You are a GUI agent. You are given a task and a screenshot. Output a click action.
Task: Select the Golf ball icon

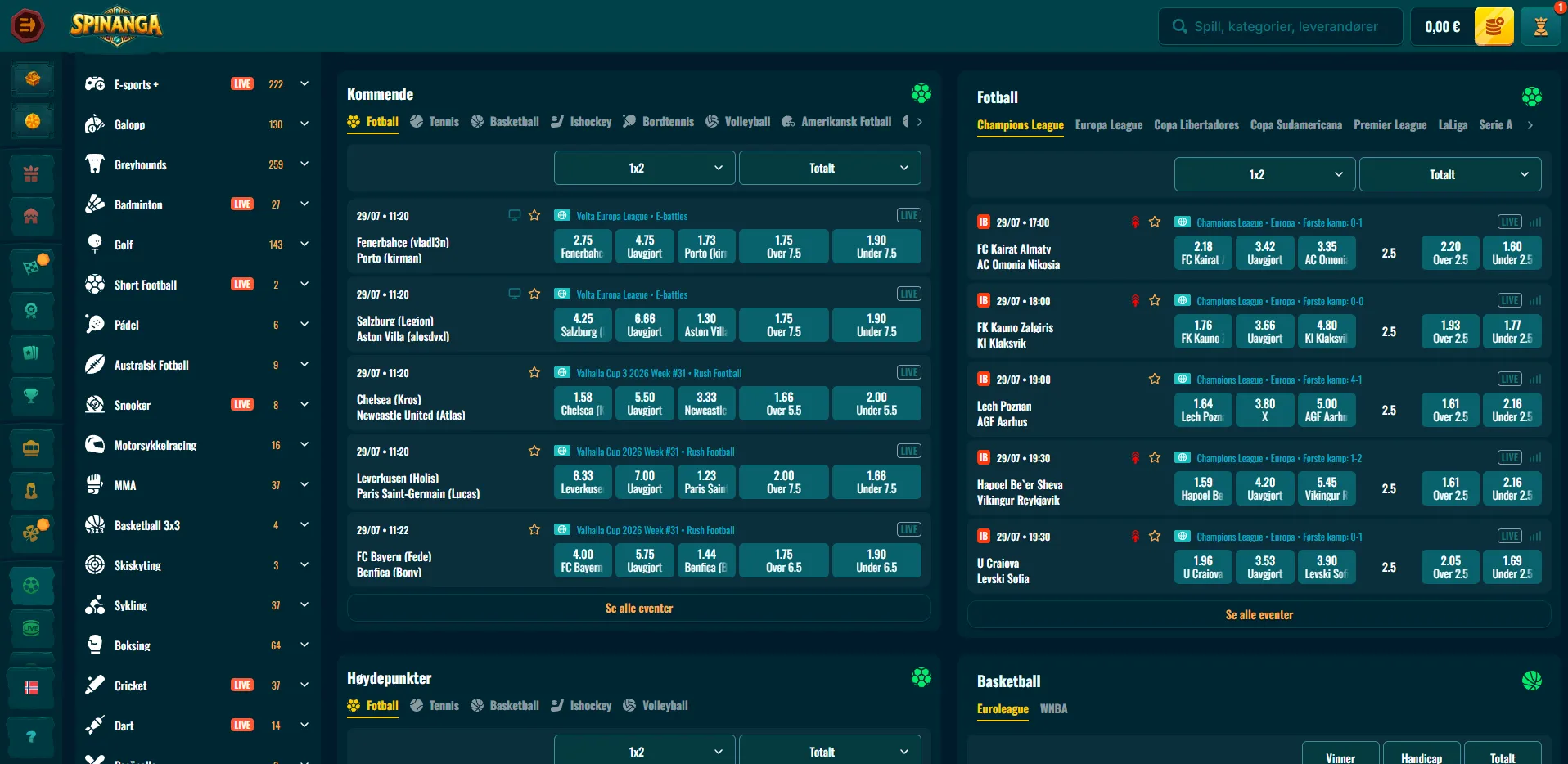click(x=95, y=245)
